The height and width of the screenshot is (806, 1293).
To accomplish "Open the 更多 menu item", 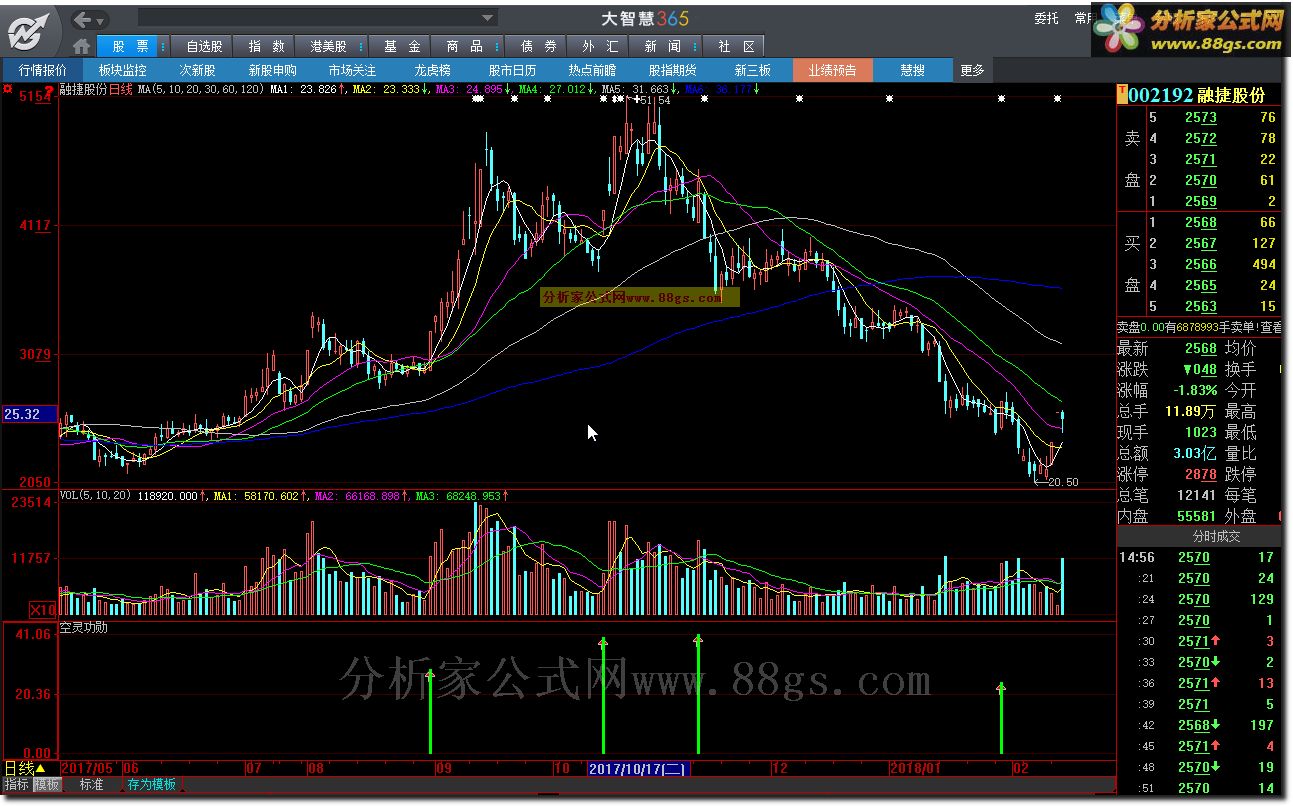I will coord(972,70).
